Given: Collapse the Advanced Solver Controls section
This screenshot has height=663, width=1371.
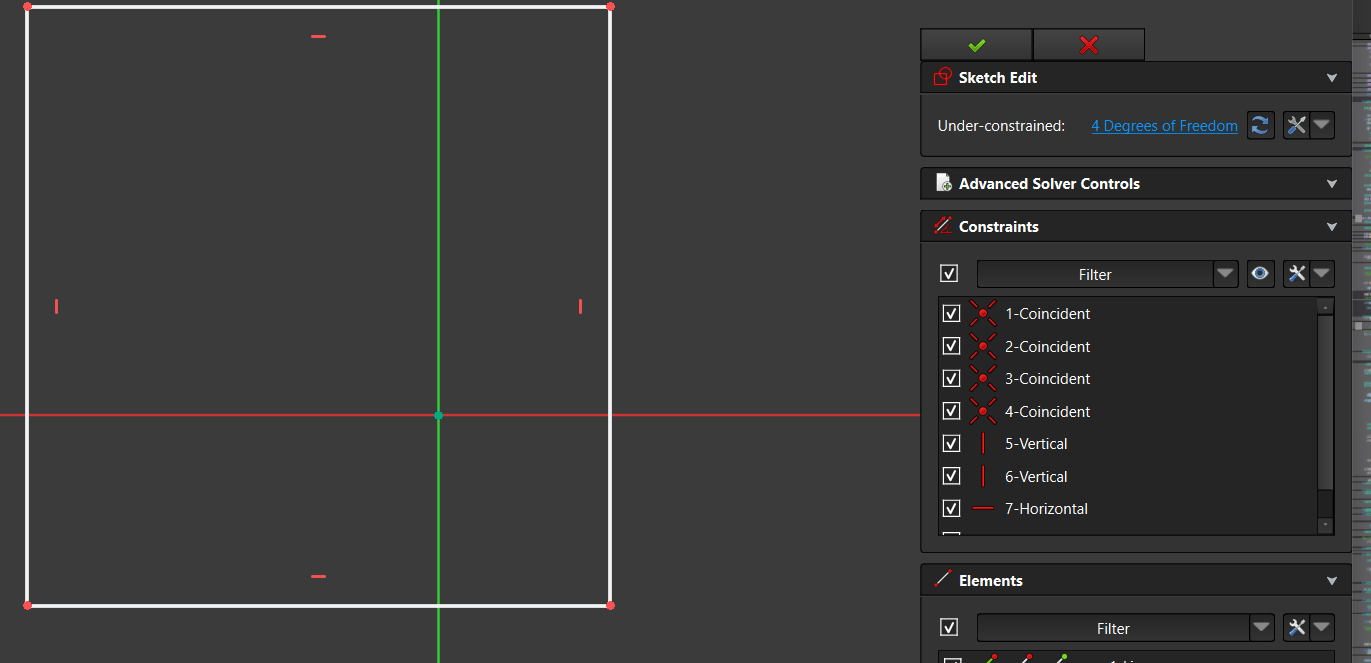Looking at the screenshot, I should (1331, 184).
